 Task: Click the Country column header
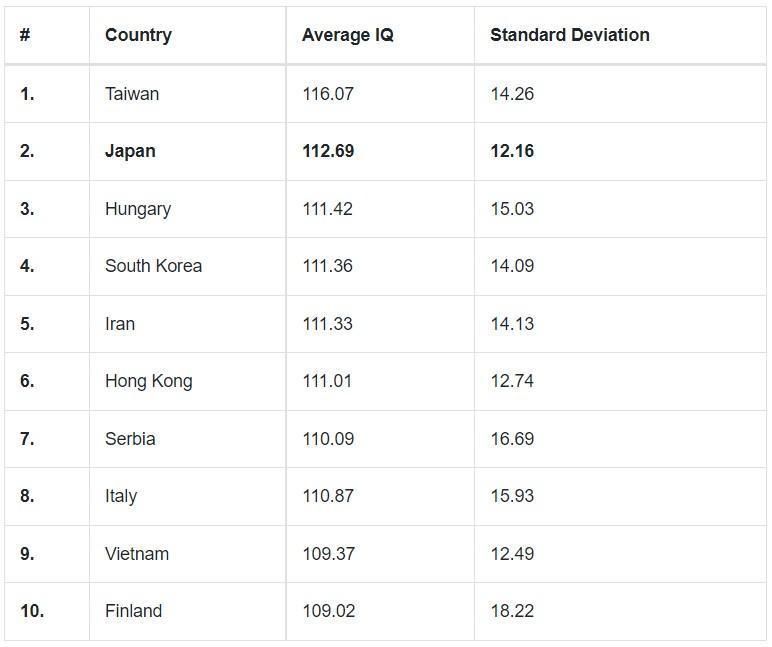coord(138,35)
